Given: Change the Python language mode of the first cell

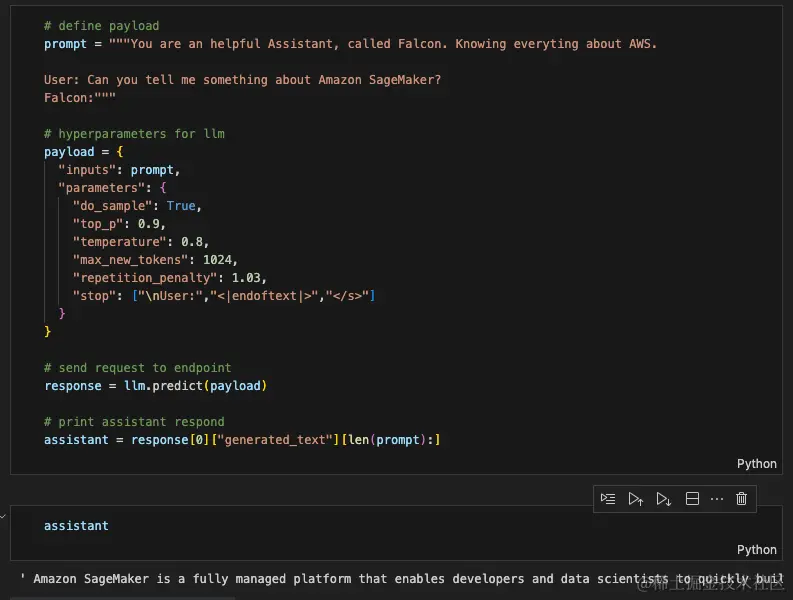Looking at the screenshot, I should pos(756,463).
